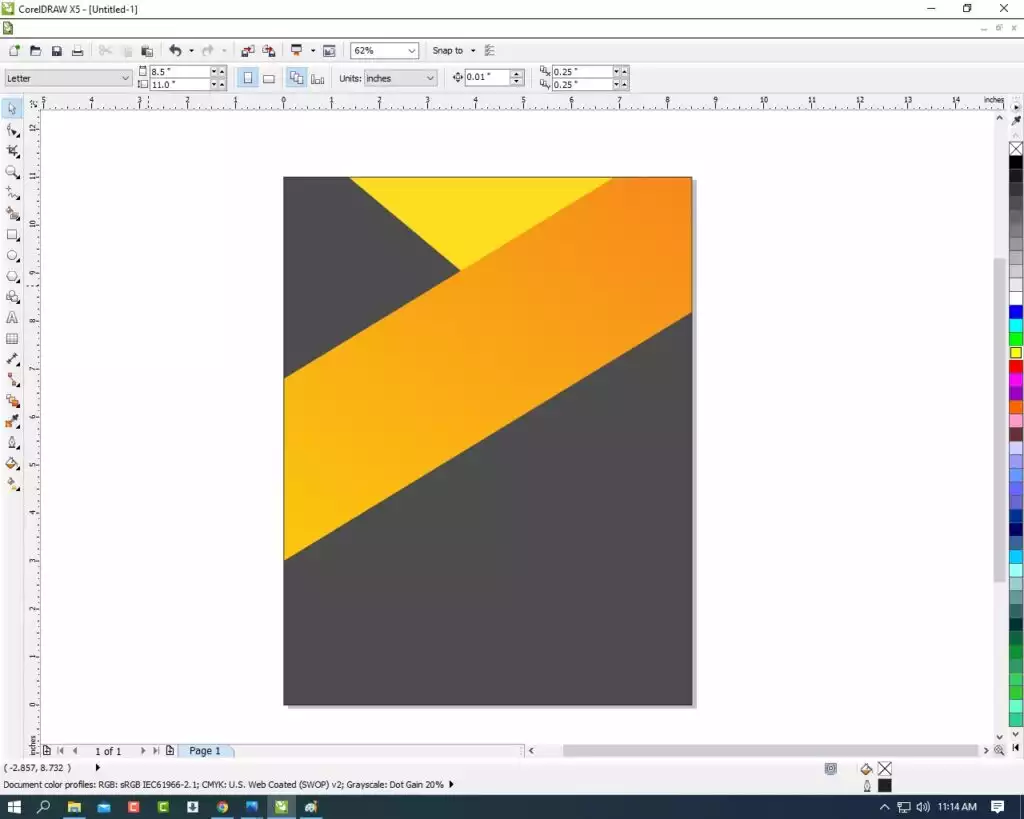Select the Pick tool in the toolbox
The image size is (1024, 819).
click(12, 109)
